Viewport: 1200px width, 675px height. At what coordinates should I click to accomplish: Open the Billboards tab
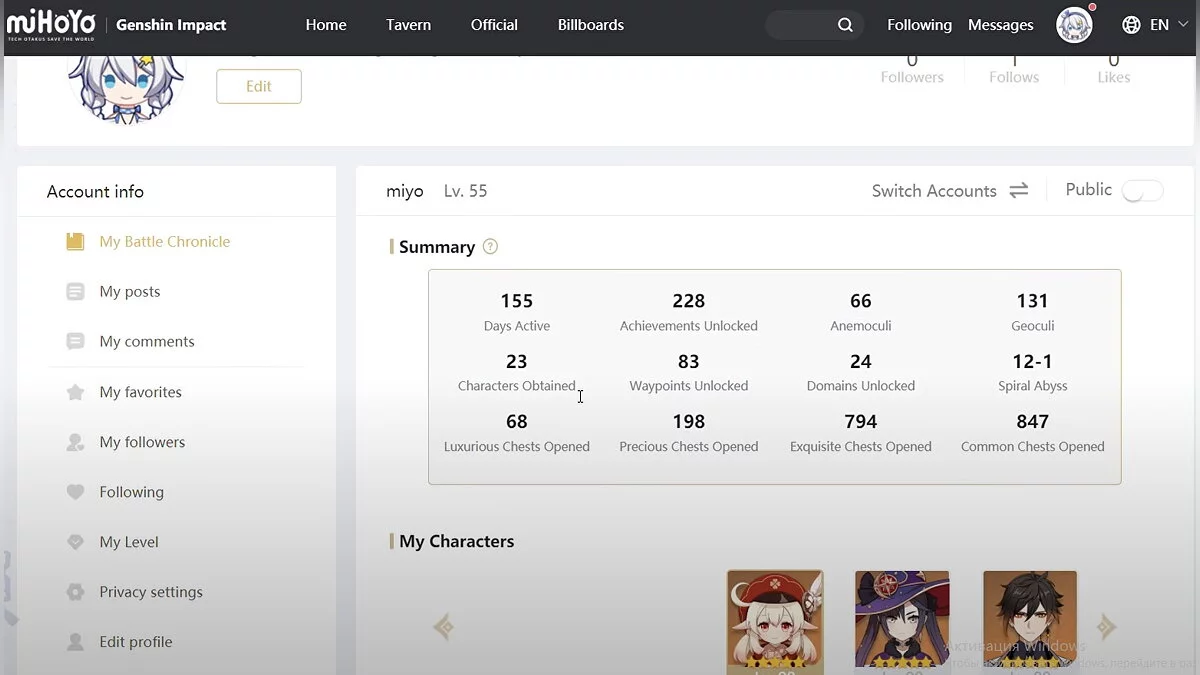point(591,25)
